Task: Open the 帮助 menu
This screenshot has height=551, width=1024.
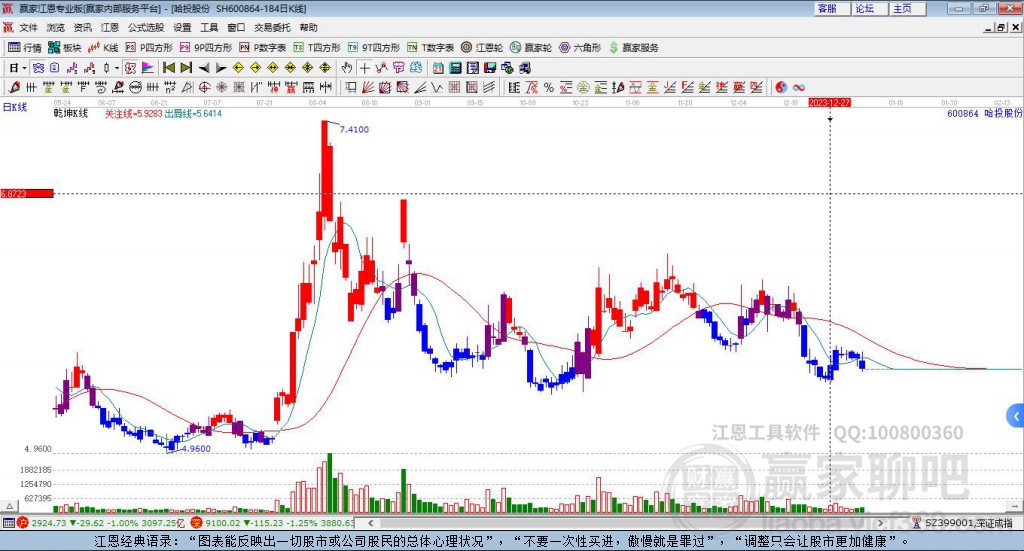Action: pyautogui.click(x=308, y=27)
